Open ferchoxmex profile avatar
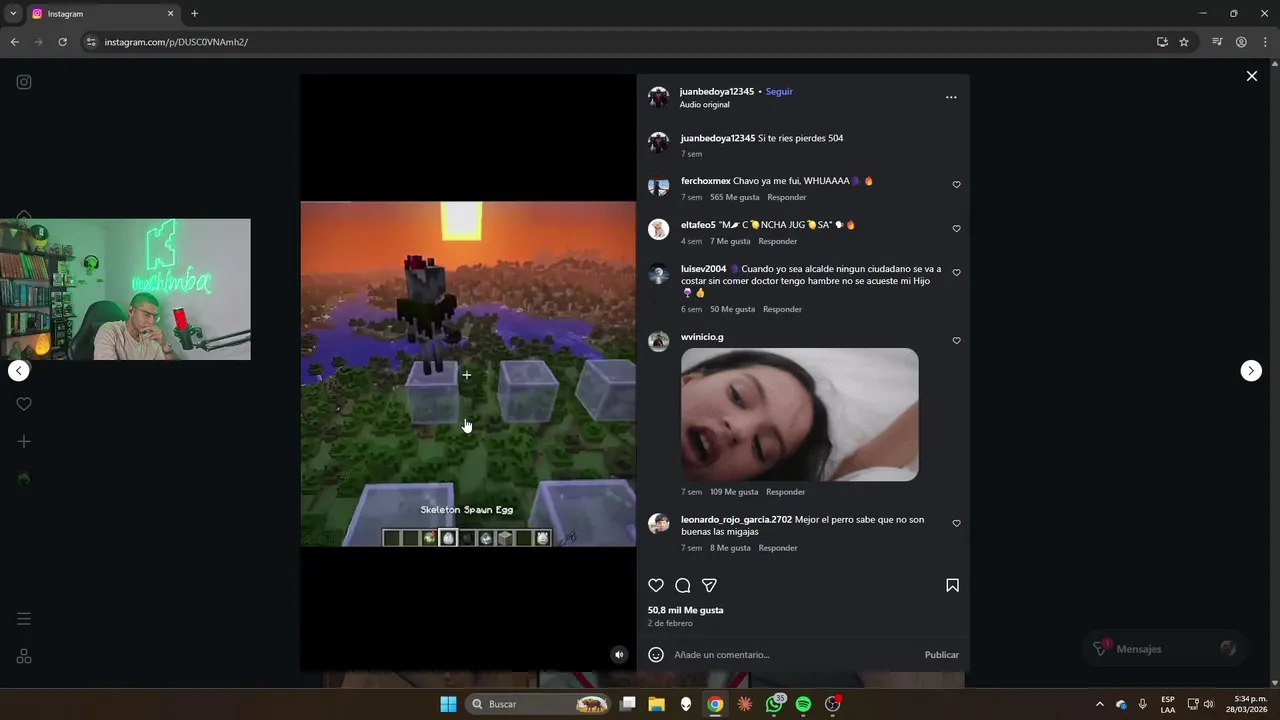The width and height of the screenshot is (1280, 720). pyautogui.click(x=658, y=186)
